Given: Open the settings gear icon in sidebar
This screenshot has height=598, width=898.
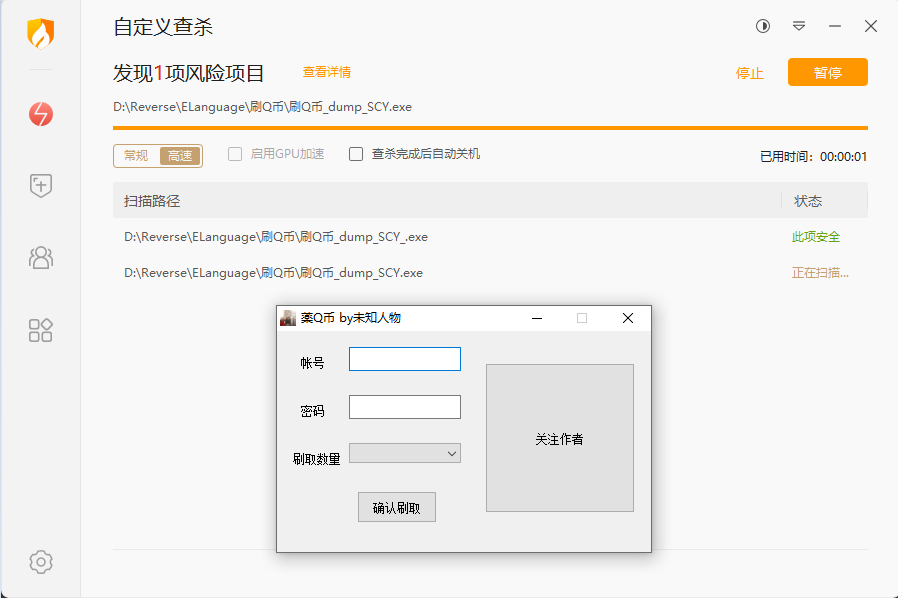Looking at the screenshot, I should click(40, 562).
